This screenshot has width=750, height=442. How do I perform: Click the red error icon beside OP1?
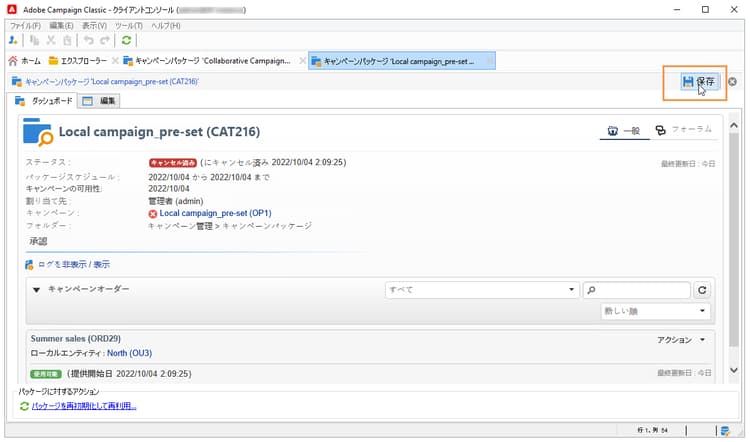click(153, 214)
